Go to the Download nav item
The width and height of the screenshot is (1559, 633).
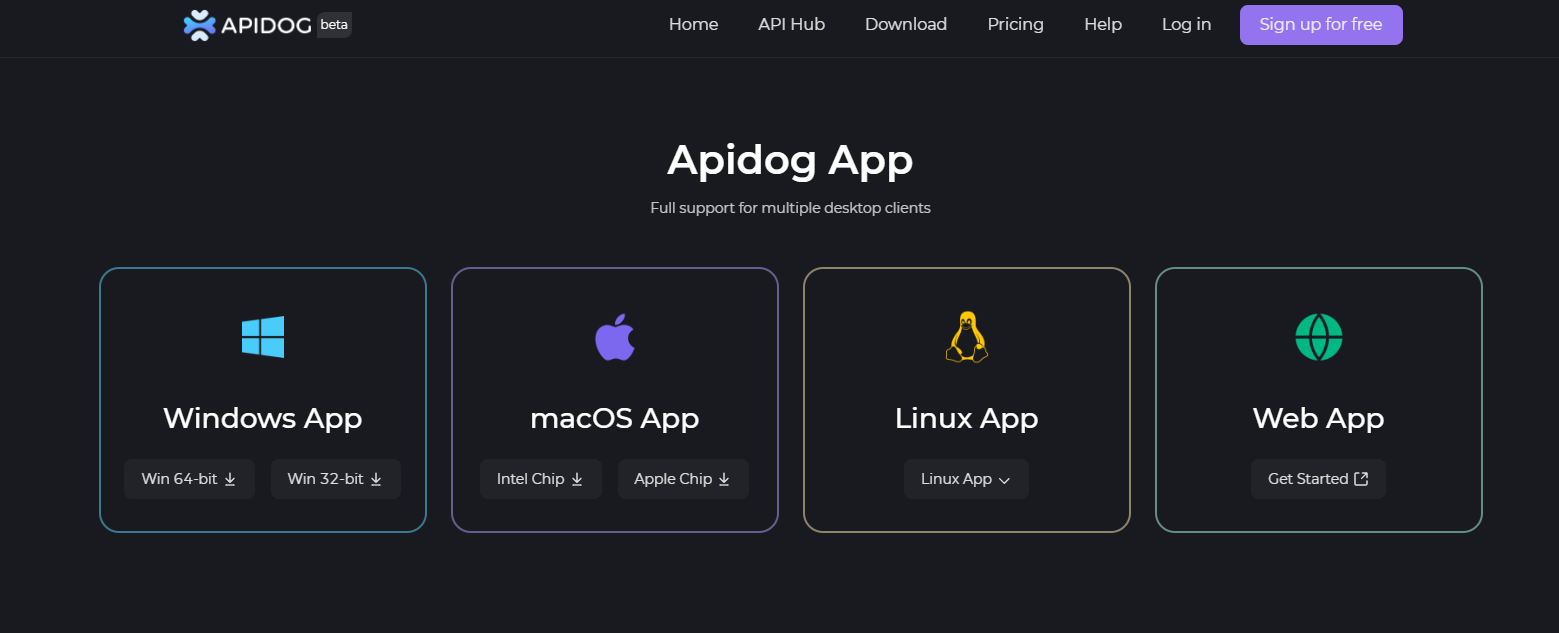click(x=906, y=24)
